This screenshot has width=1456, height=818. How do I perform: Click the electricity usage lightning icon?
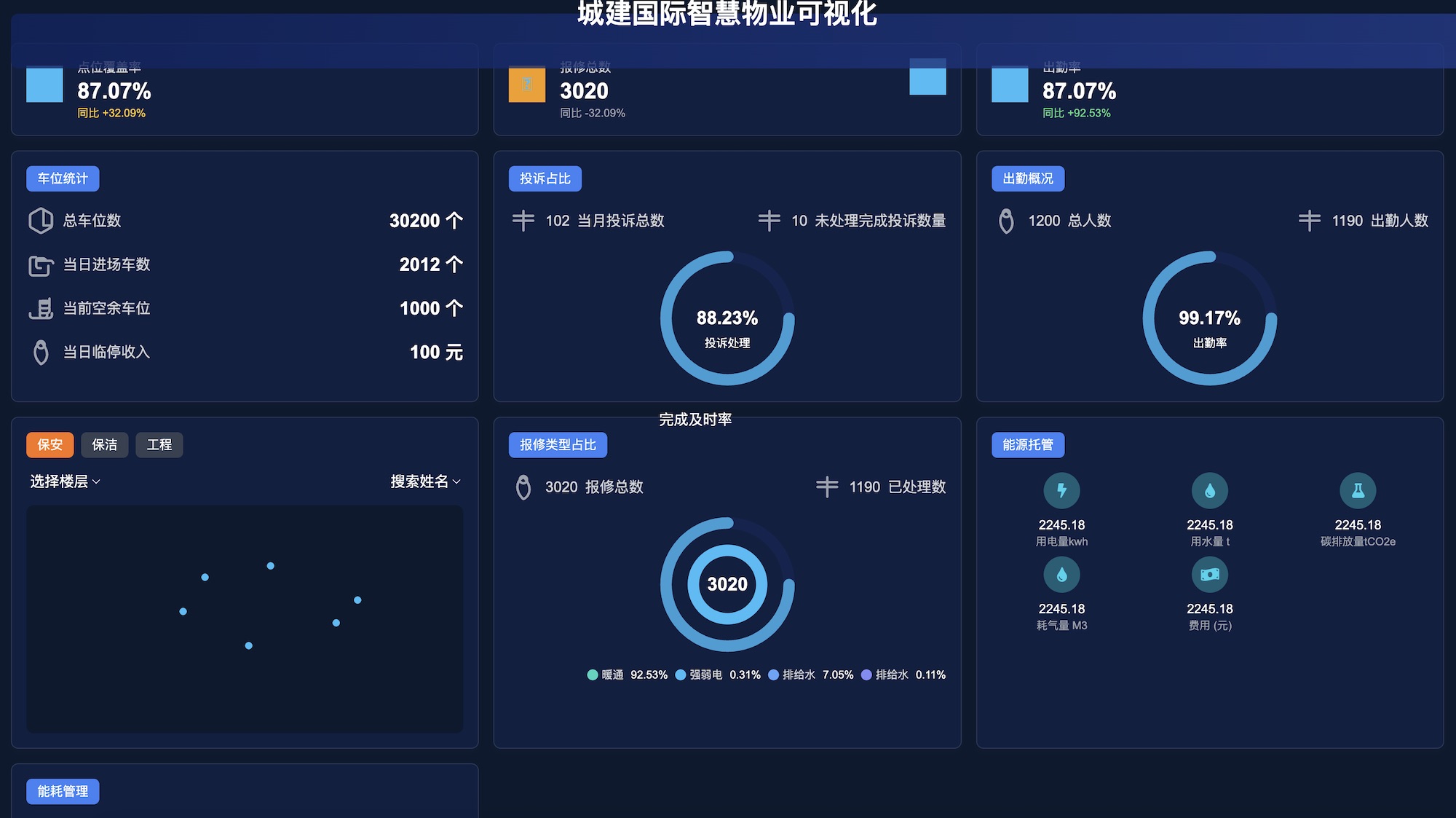click(1061, 490)
